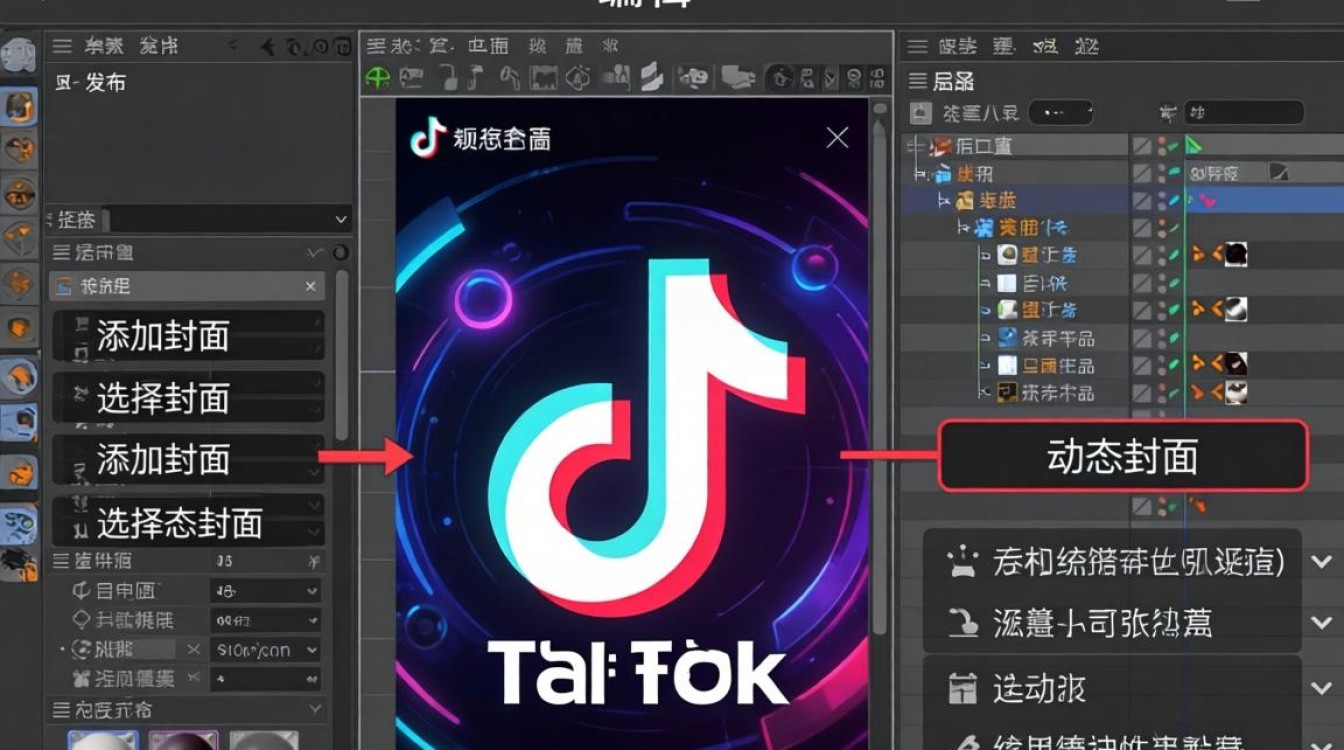Select the dark purple sphere material swatch
1344x750 pixels.
pyautogui.click(x=183, y=741)
